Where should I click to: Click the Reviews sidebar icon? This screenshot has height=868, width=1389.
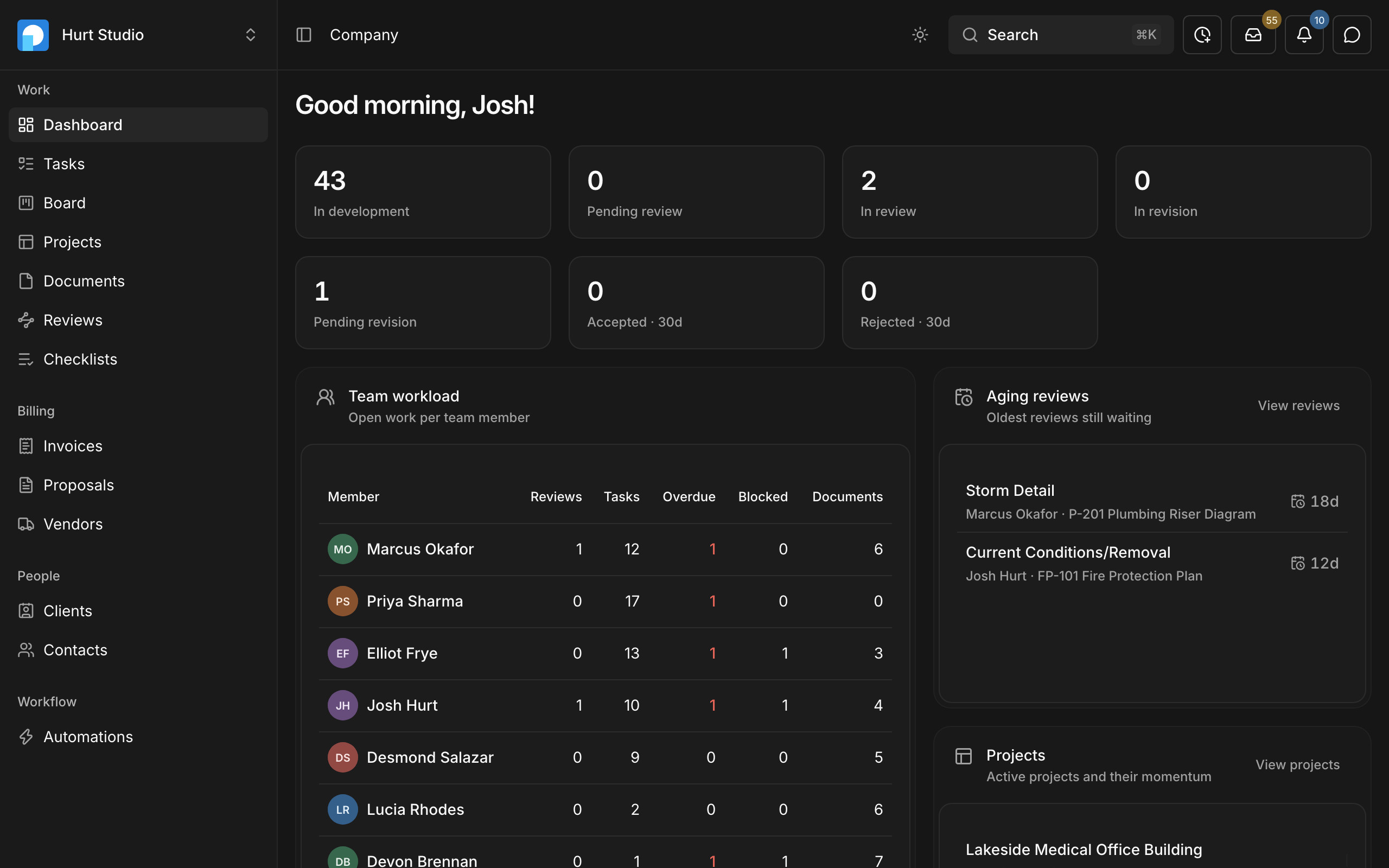[26, 320]
